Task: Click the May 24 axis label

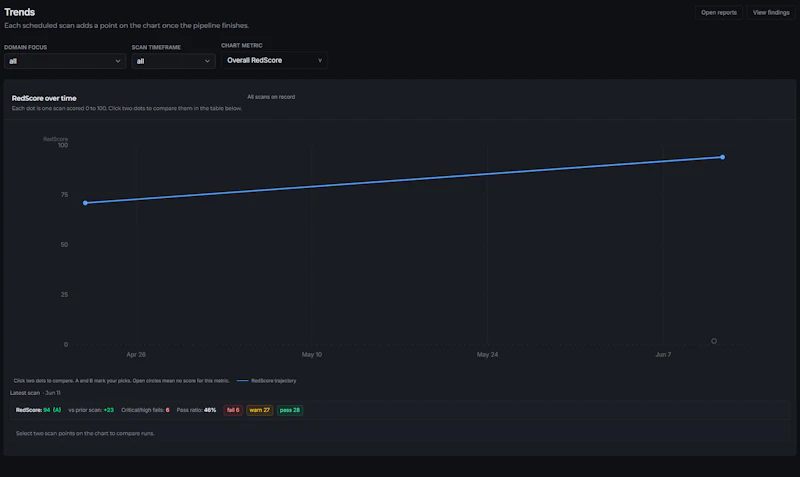Action: 487,355
